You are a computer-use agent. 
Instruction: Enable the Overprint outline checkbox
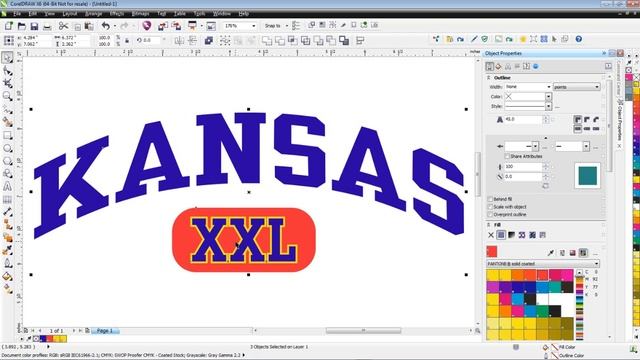490,214
